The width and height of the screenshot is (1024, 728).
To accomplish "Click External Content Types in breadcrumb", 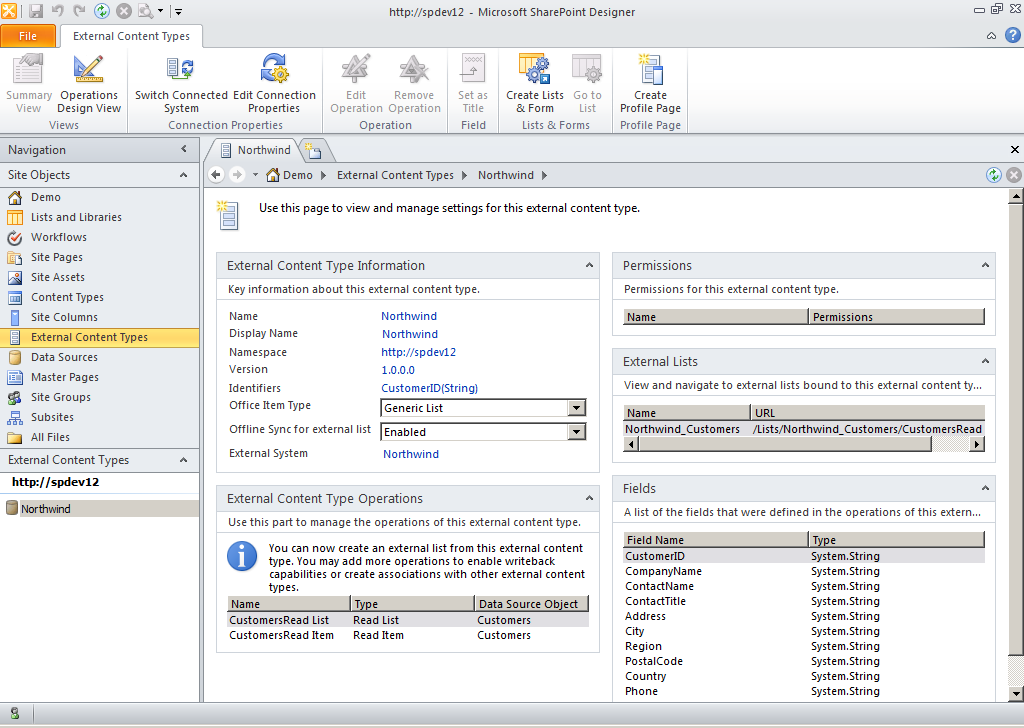I will [x=395, y=175].
